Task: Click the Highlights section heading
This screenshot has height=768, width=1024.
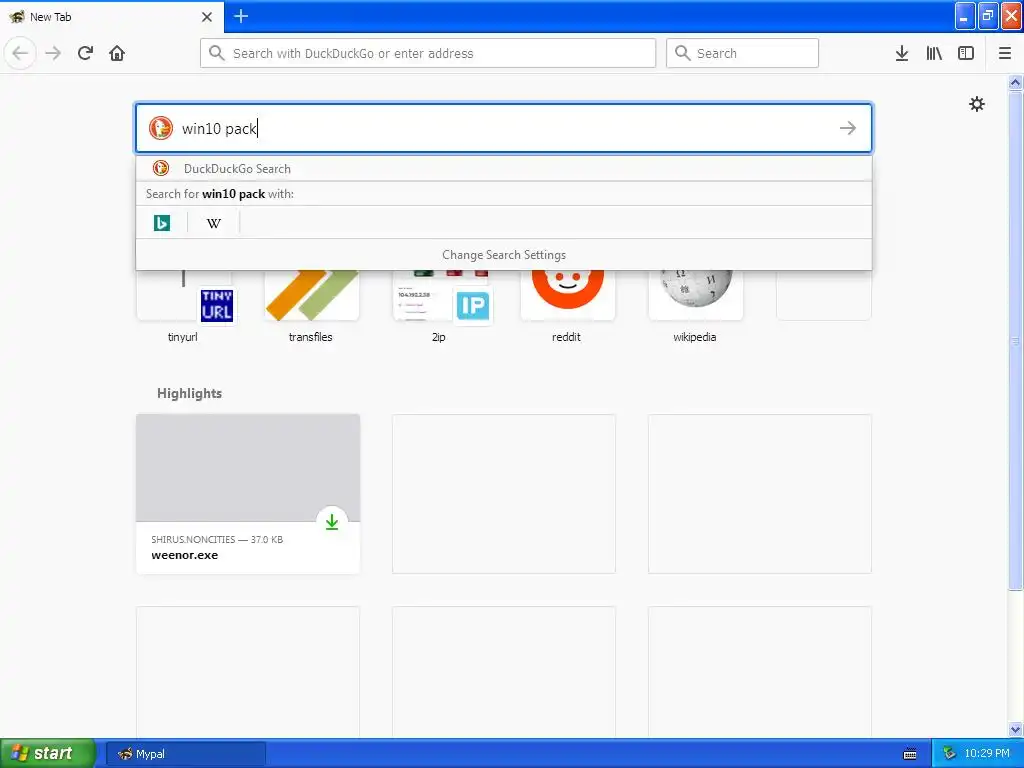Action: click(x=189, y=393)
